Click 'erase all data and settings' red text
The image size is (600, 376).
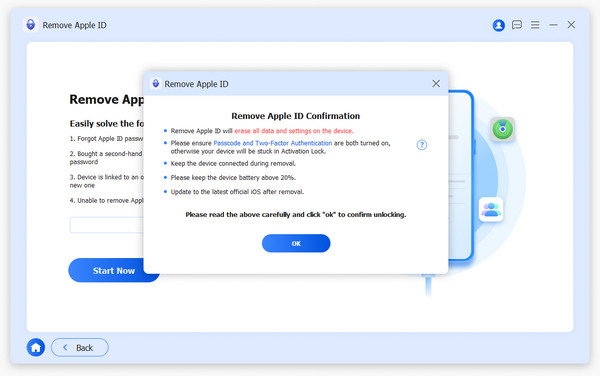pyautogui.click(x=293, y=131)
